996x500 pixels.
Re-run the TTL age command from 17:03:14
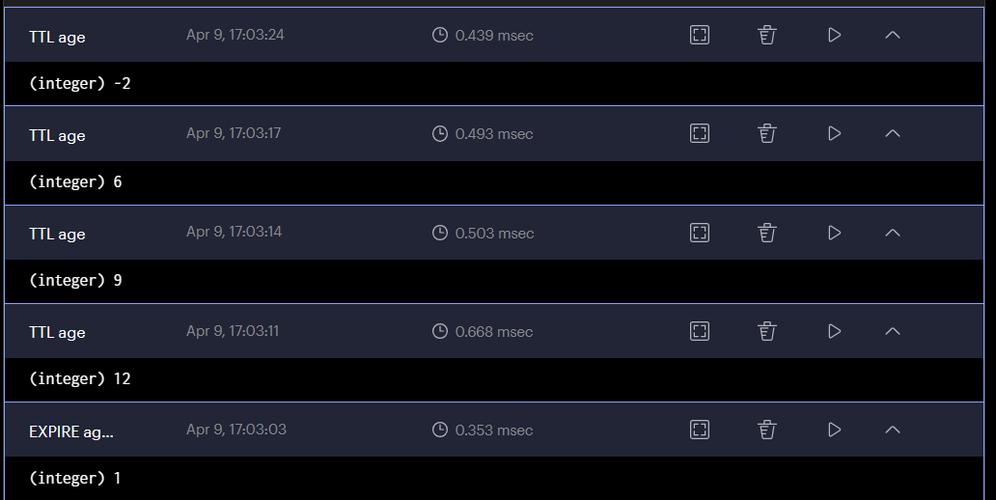click(834, 232)
